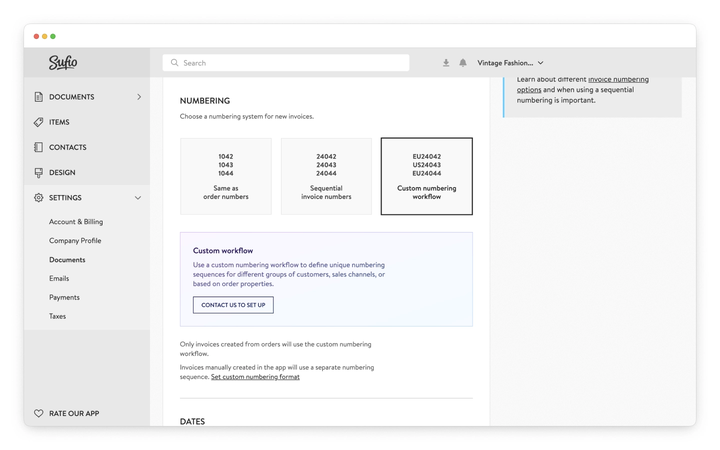Click the green maximize window dot
Viewport: 720px width, 450px height.
click(53, 36)
